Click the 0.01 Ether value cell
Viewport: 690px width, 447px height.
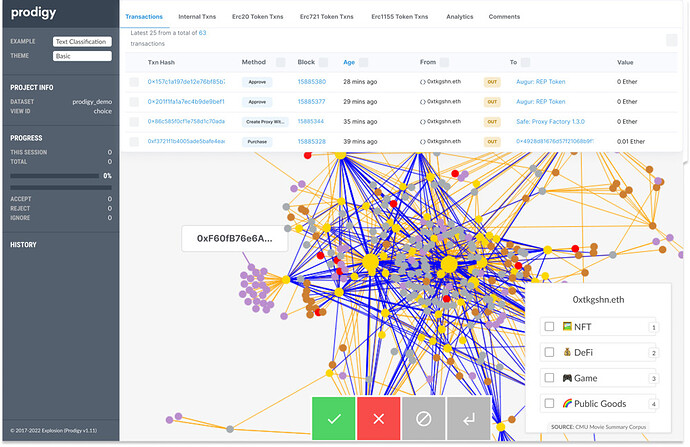[631, 142]
